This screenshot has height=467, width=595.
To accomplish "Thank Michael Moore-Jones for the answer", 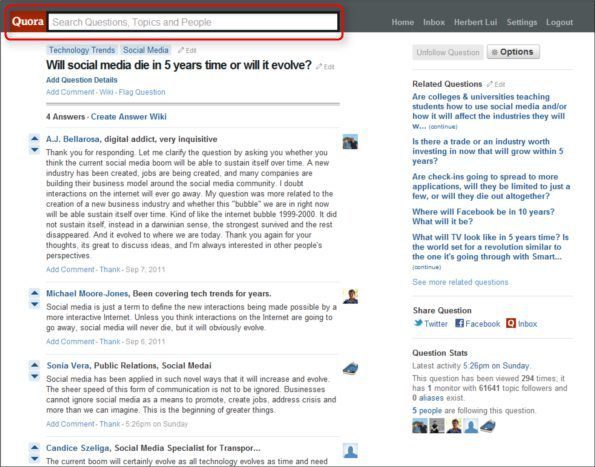I will pyautogui.click(x=110, y=341).
